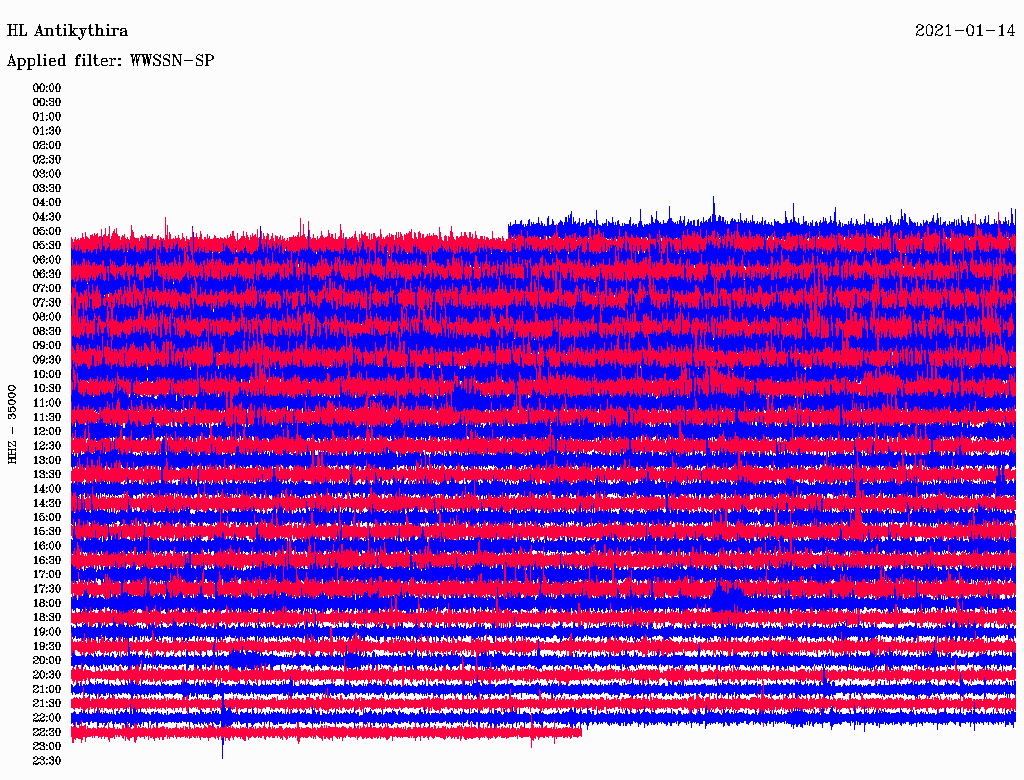Click the 23:00 time label
This screenshot has height=780, width=1024.
click(47, 746)
